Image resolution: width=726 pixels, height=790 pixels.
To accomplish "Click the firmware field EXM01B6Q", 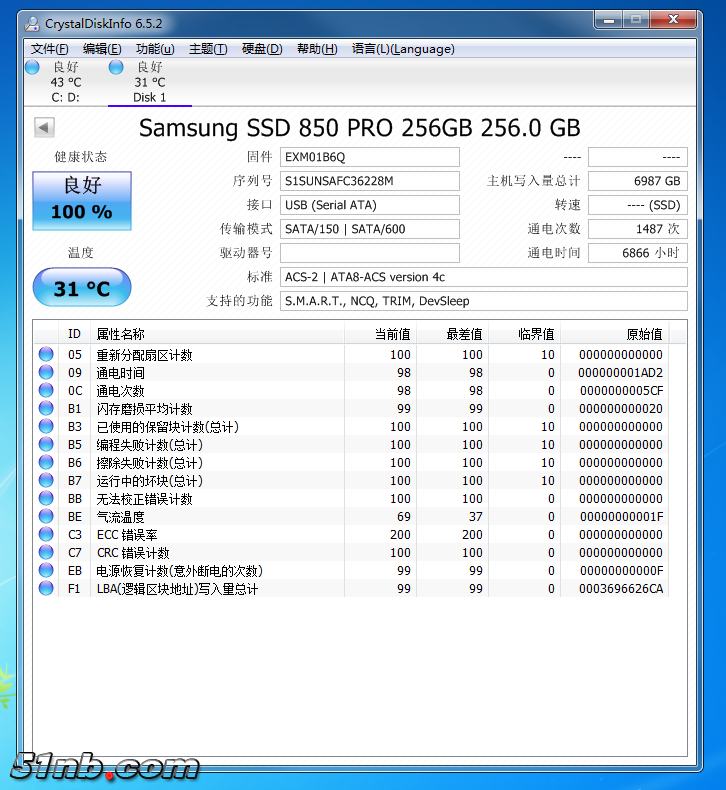I will [369, 157].
